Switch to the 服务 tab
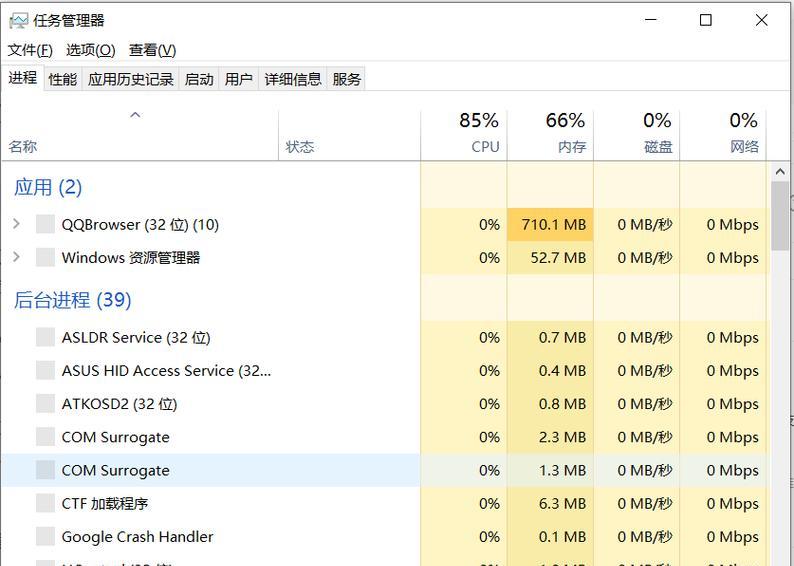The height and width of the screenshot is (566, 794). (346, 79)
